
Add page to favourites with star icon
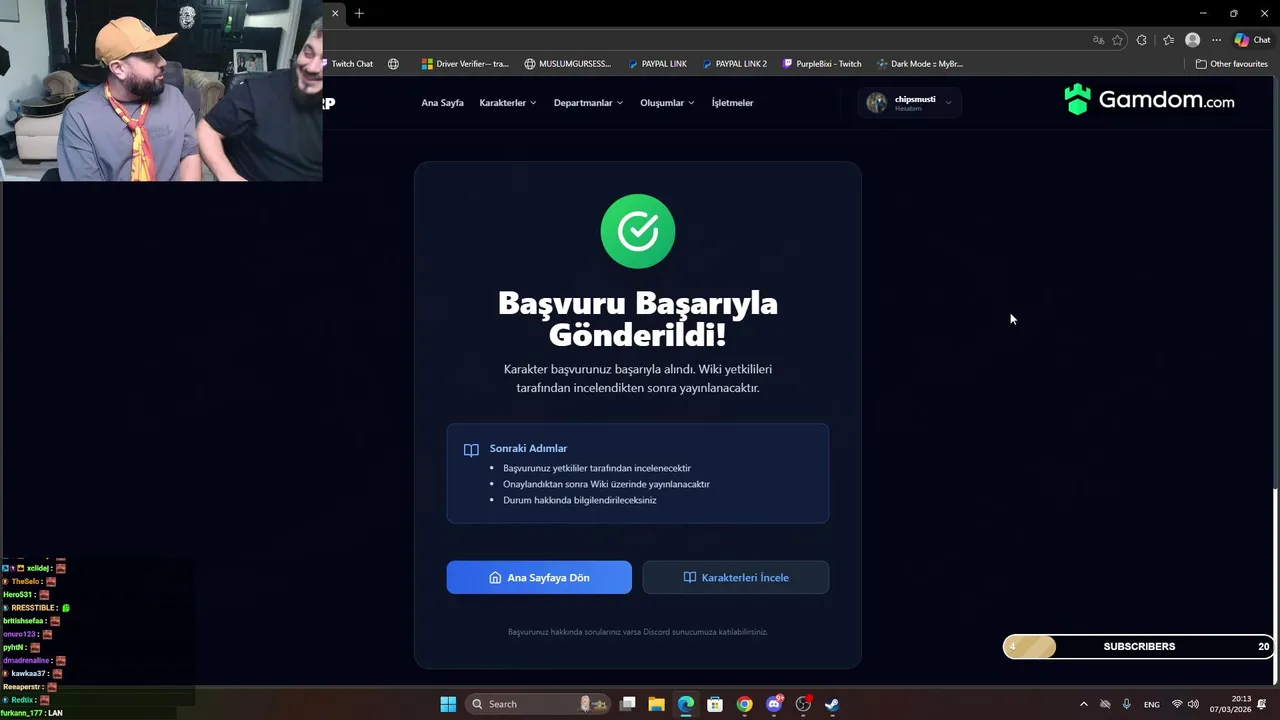pos(1117,40)
